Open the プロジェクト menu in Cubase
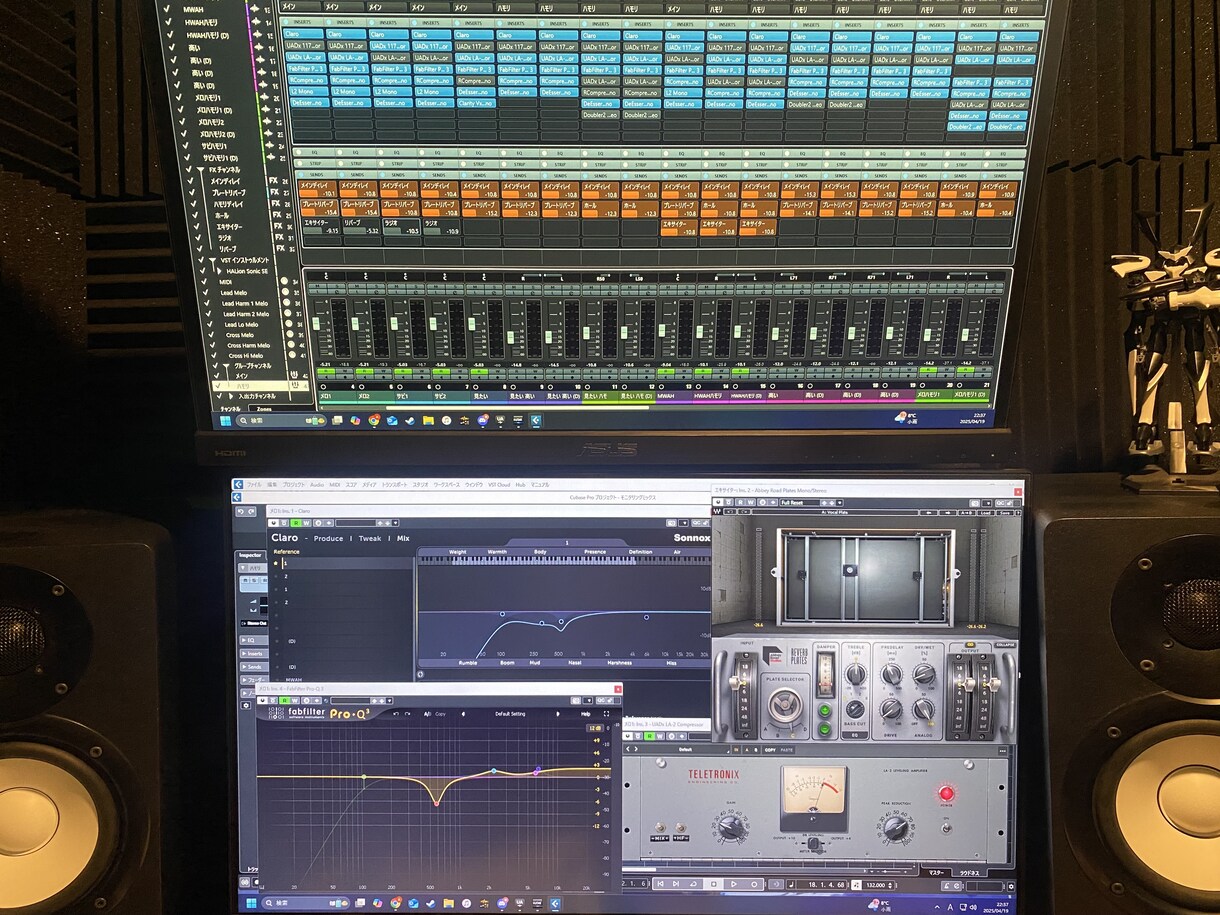This screenshot has width=1220, height=915. [294, 485]
